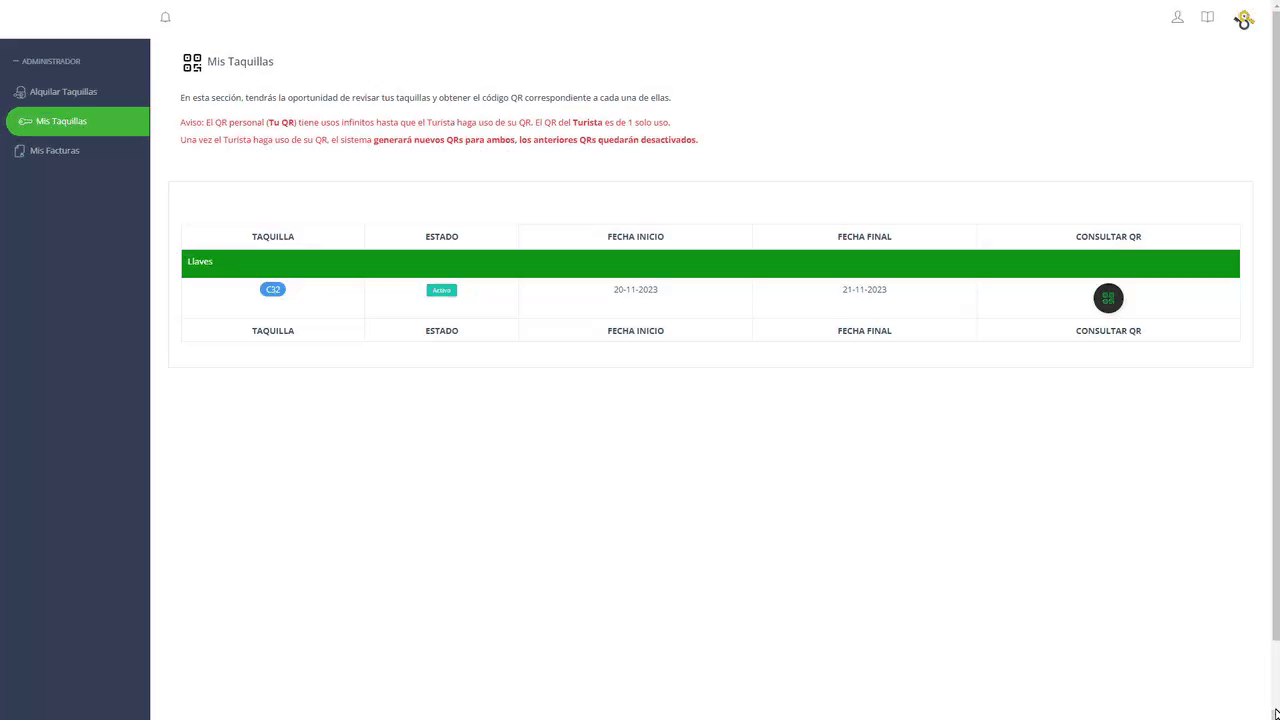
Task: Click the C32 locker badge
Action: [272, 290]
